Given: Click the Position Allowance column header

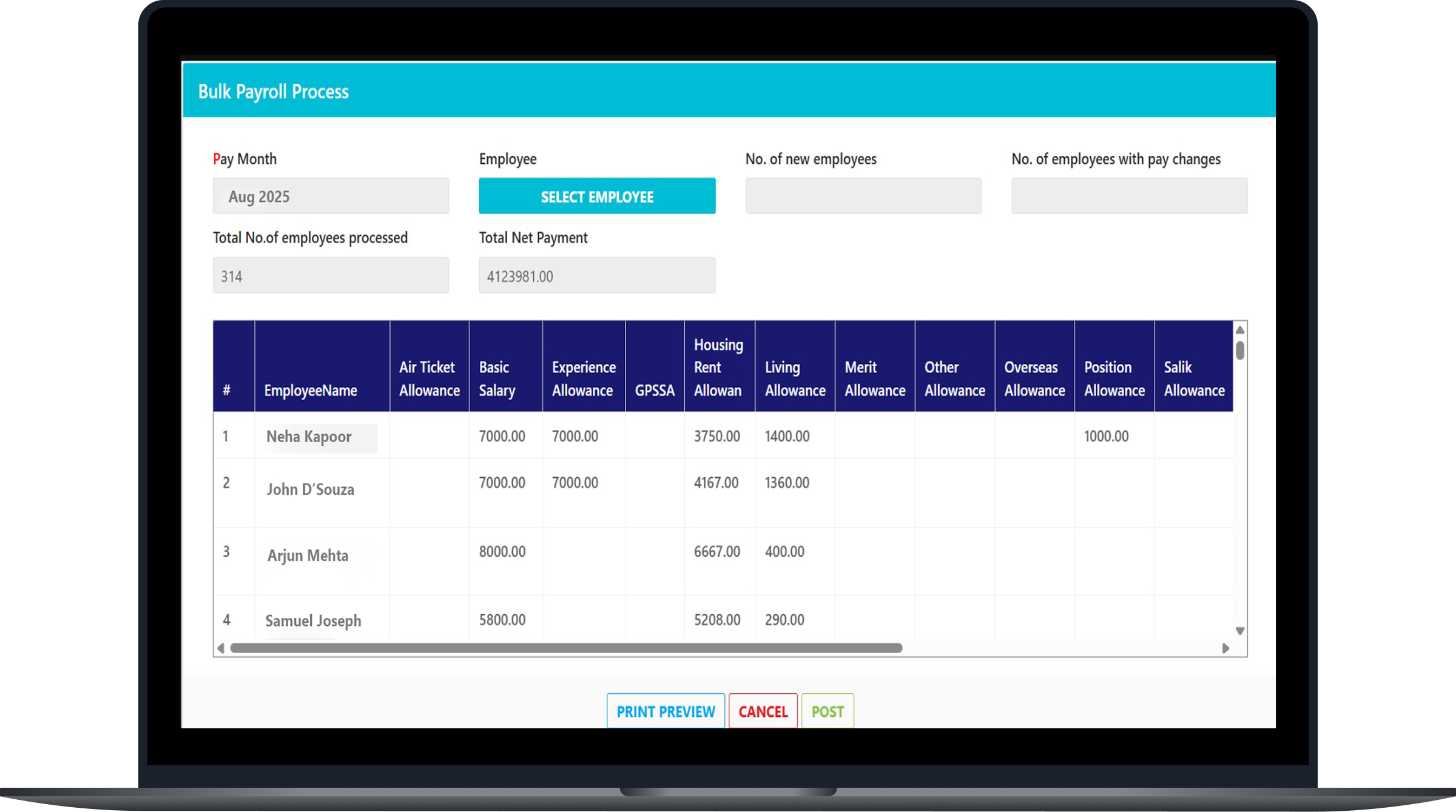Looking at the screenshot, I should (1114, 366).
